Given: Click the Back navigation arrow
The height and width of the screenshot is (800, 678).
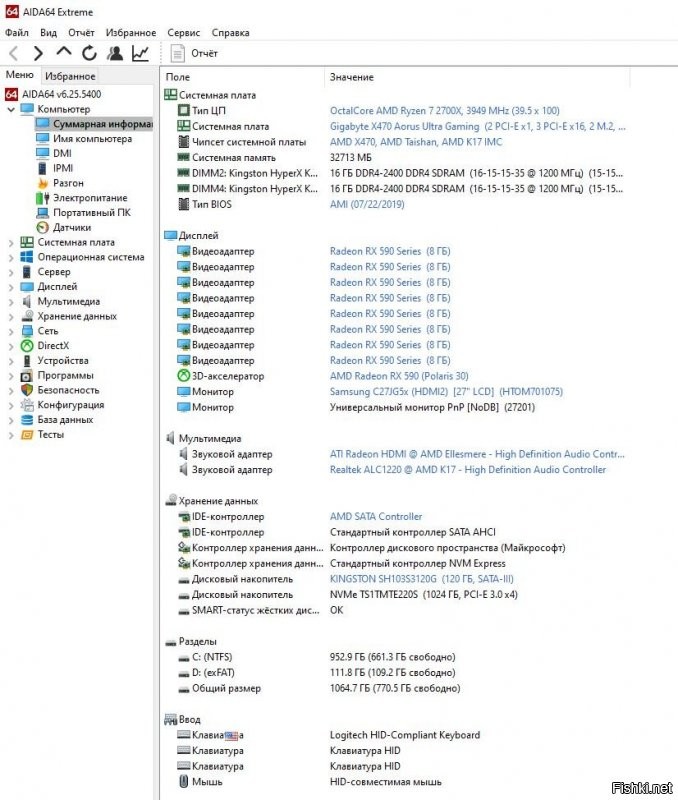Looking at the screenshot, I should point(14,53).
